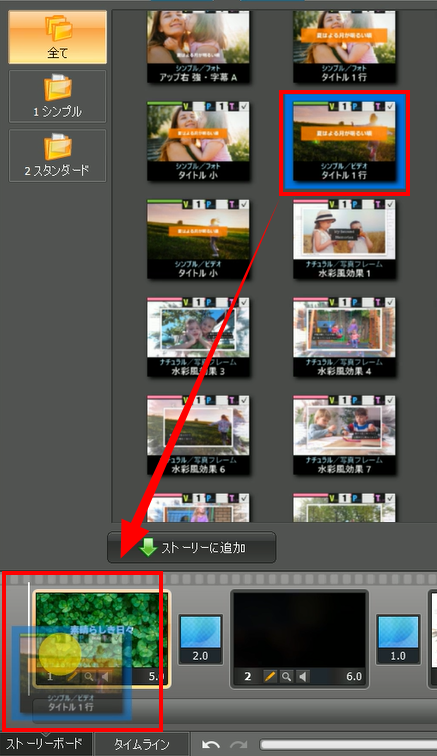The image size is (437, 756).
Task: Click pencil edit icon on scene 2
Action: [270, 676]
